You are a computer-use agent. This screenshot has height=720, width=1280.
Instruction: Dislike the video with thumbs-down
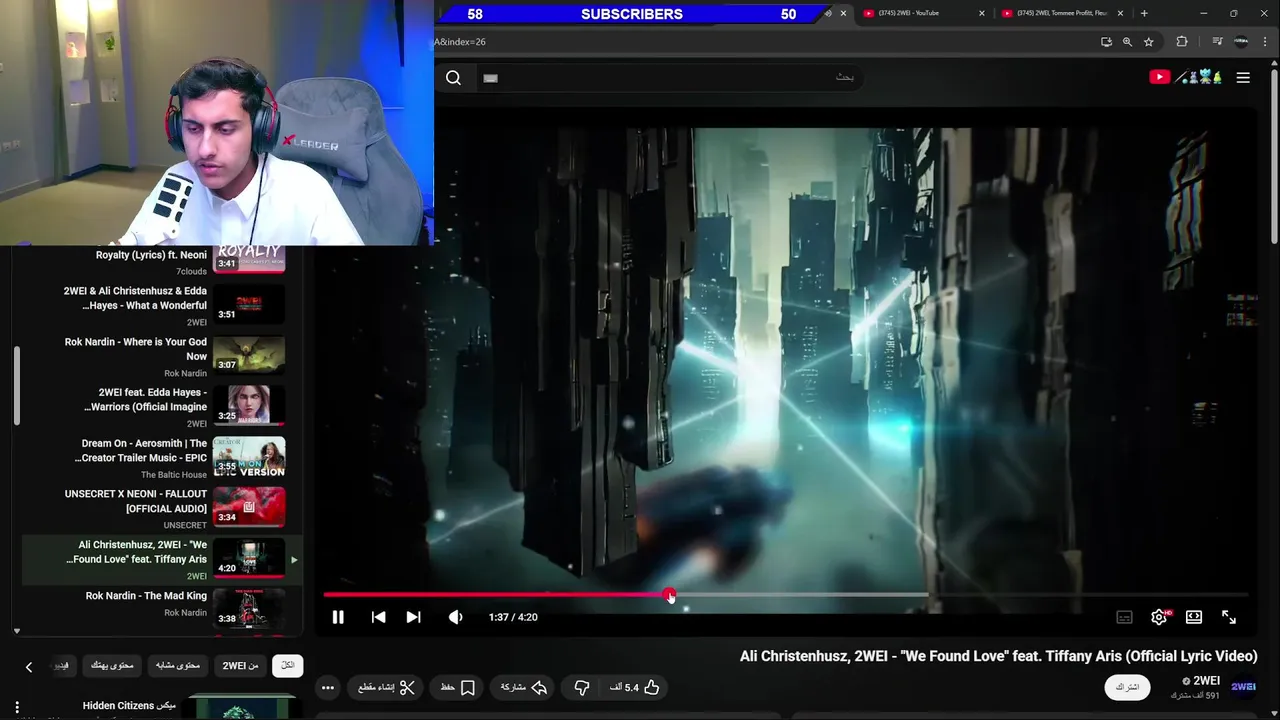(582, 687)
